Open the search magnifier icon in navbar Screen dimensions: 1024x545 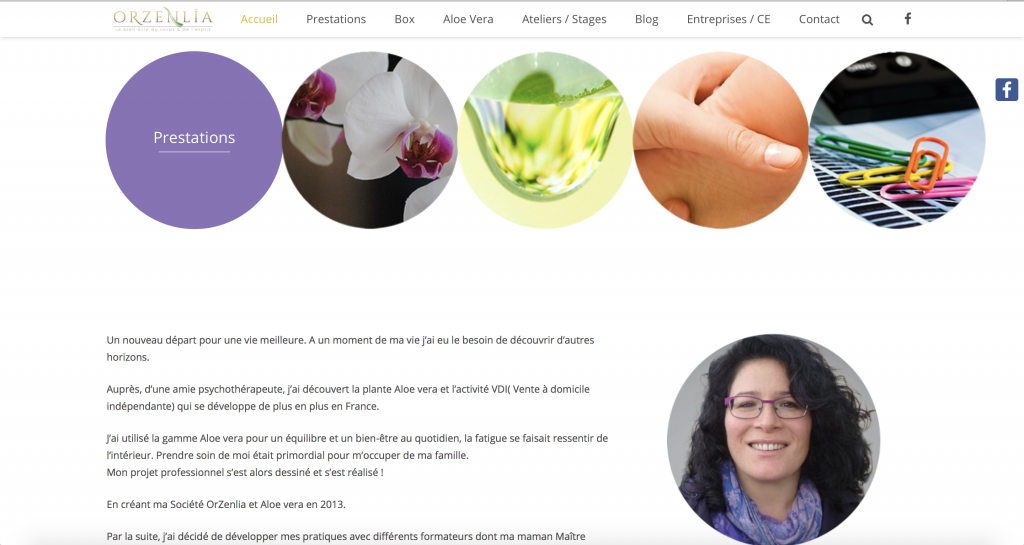867,20
